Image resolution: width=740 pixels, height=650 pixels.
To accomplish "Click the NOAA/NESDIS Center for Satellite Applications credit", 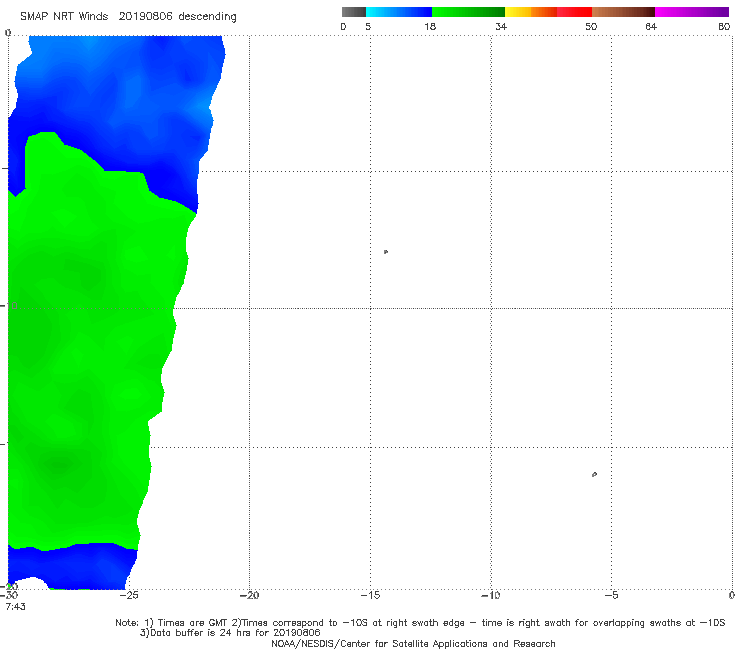I will [413, 644].
